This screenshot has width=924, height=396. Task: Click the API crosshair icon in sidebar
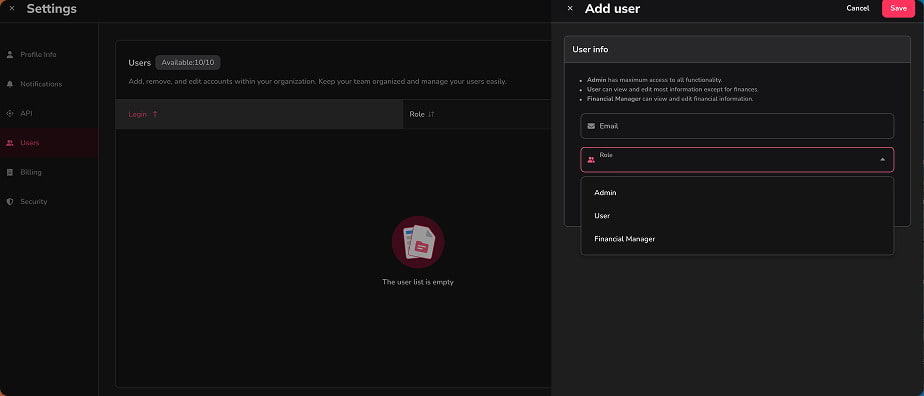(x=9, y=113)
